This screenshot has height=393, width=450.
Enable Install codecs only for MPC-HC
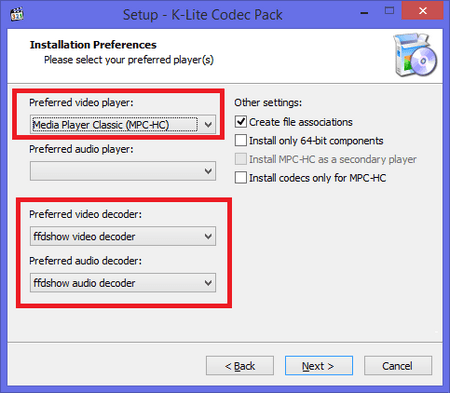point(241,178)
